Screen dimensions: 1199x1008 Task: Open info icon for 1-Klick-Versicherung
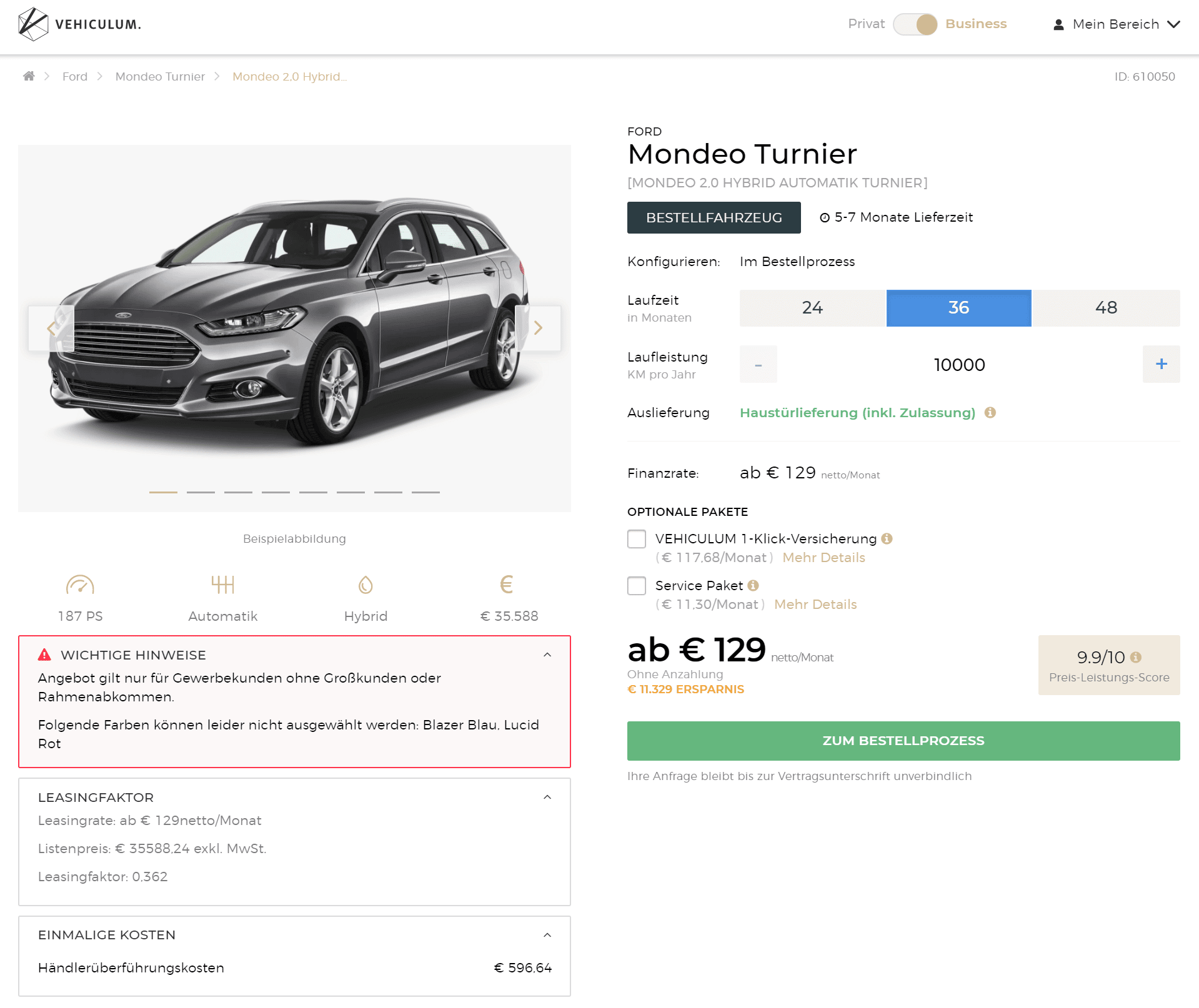[x=887, y=538]
